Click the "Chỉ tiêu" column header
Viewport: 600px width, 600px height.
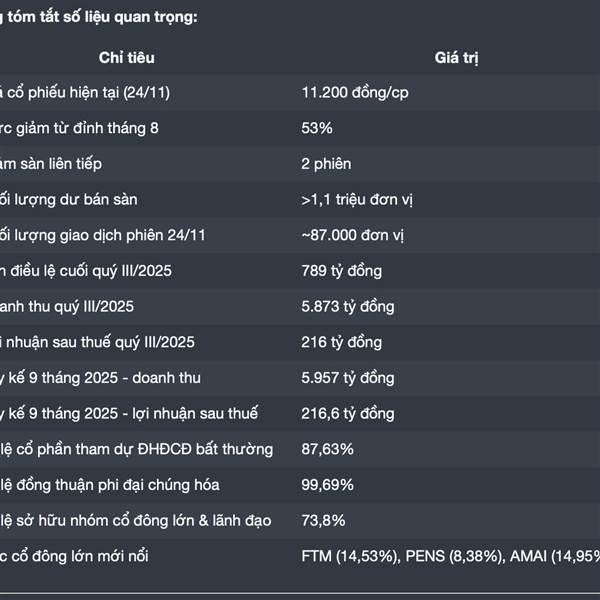click(126, 58)
